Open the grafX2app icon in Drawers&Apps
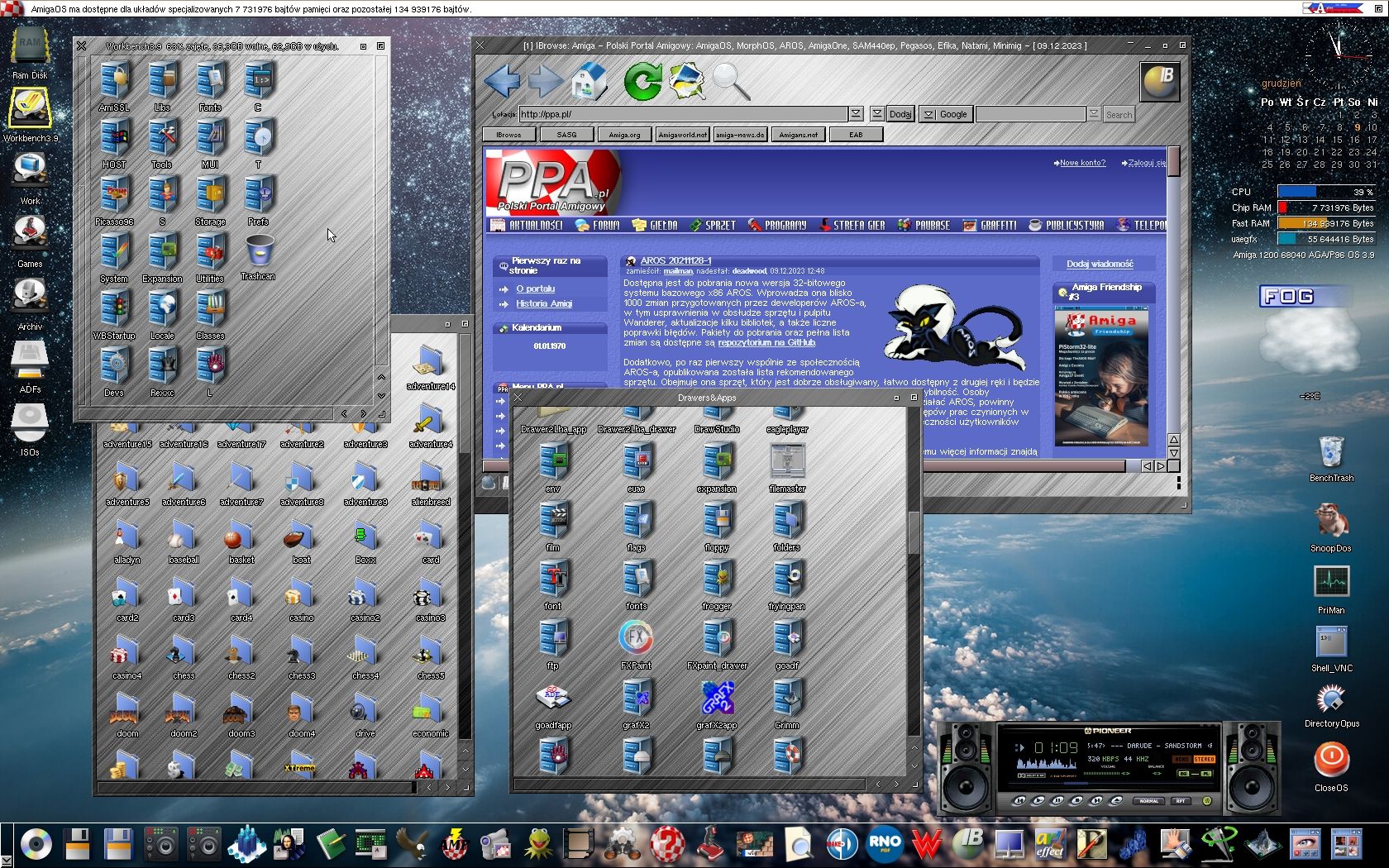Screen dimensions: 1389x868 tap(717, 703)
